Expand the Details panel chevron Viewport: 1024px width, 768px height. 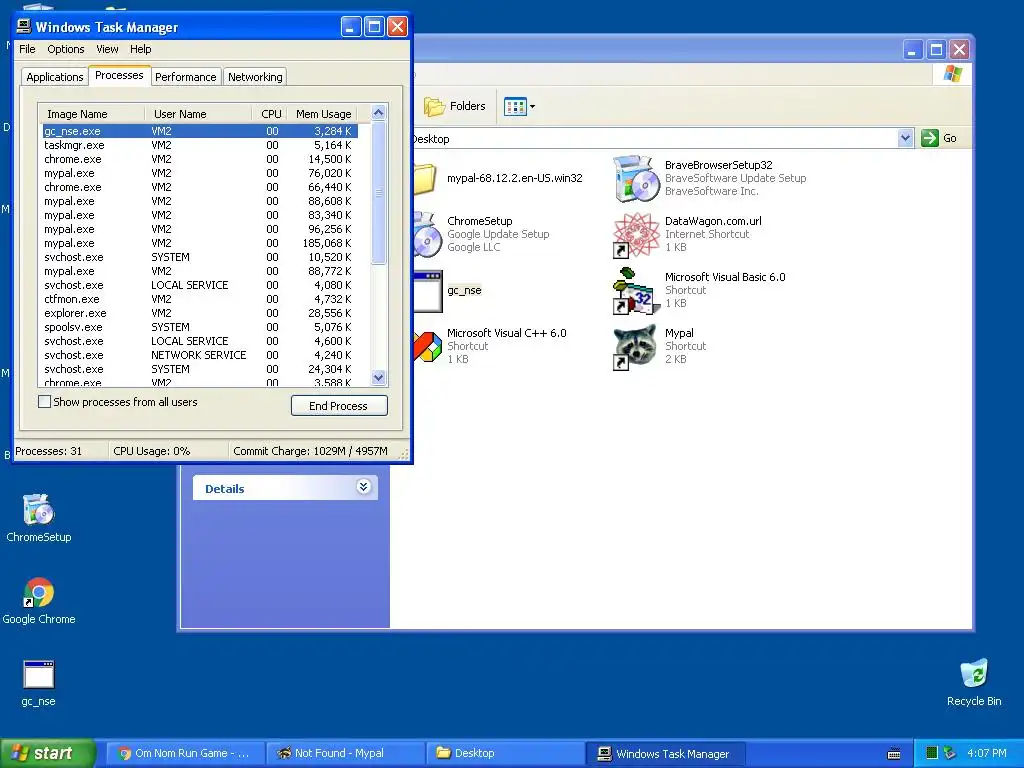point(364,486)
